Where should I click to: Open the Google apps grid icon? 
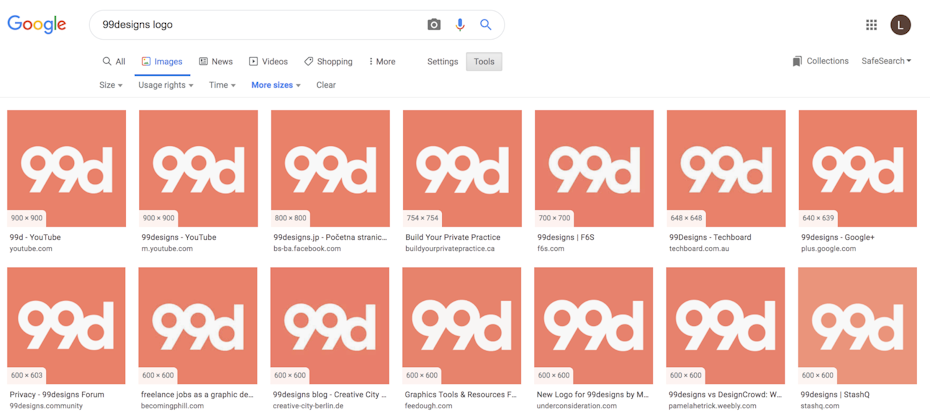(871, 25)
